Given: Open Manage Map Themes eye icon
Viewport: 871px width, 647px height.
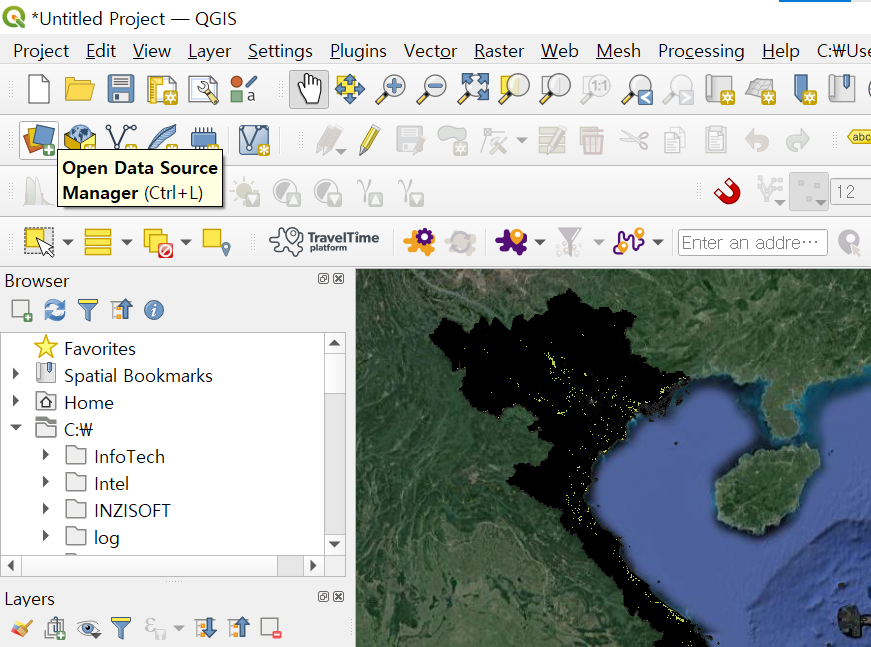Looking at the screenshot, I should click(x=88, y=629).
